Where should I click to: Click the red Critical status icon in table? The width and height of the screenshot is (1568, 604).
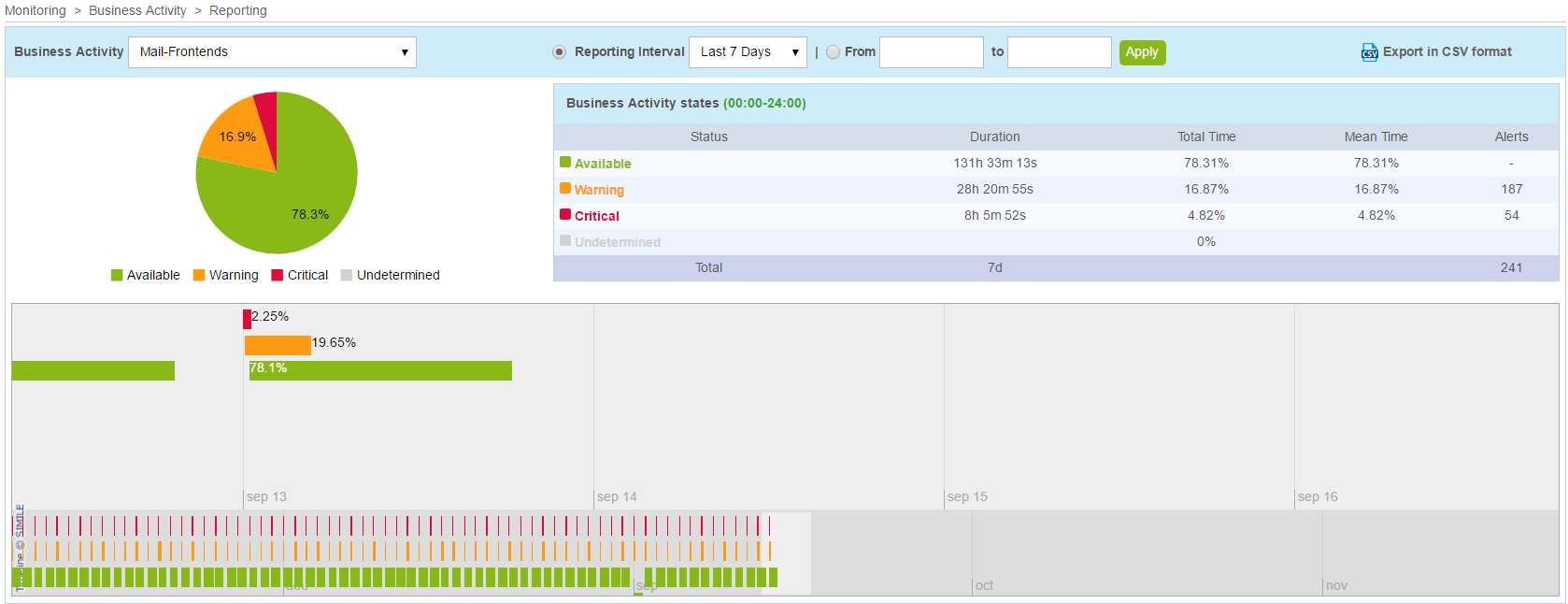tap(565, 215)
